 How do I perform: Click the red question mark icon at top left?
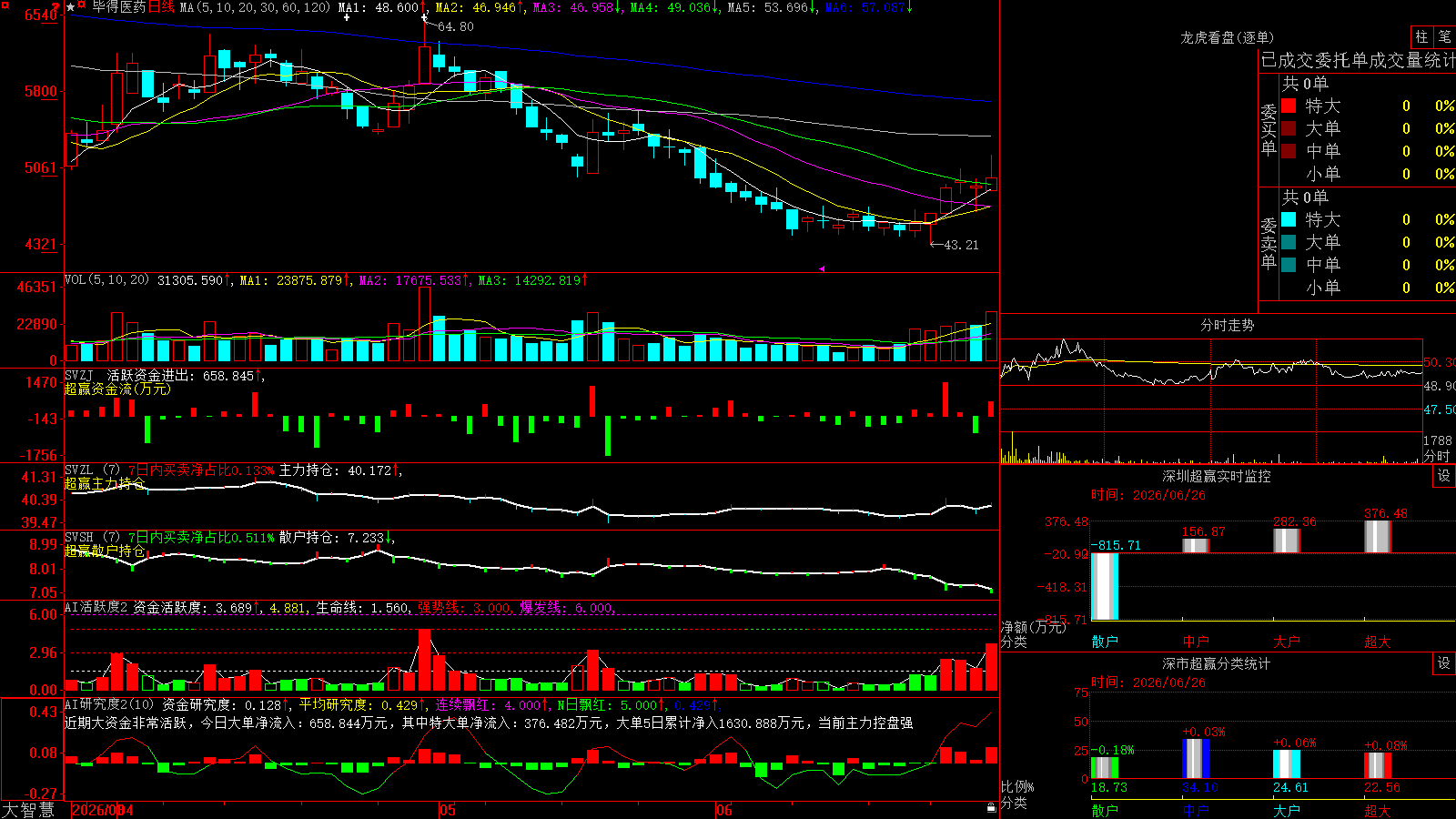(56, 7)
